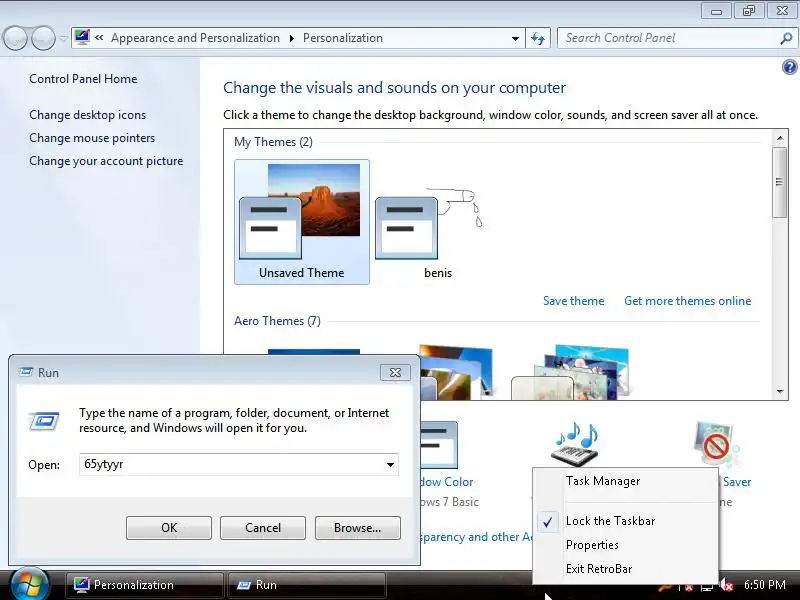Open Sounds via the piano notes icon
800x600 pixels.
[x=576, y=443]
